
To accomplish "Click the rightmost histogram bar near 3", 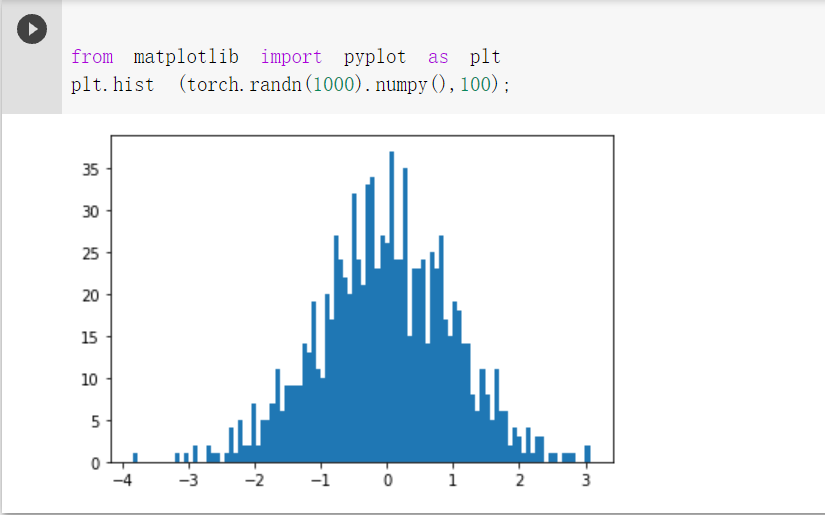I will pyautogui.click(x=588, y=454).
